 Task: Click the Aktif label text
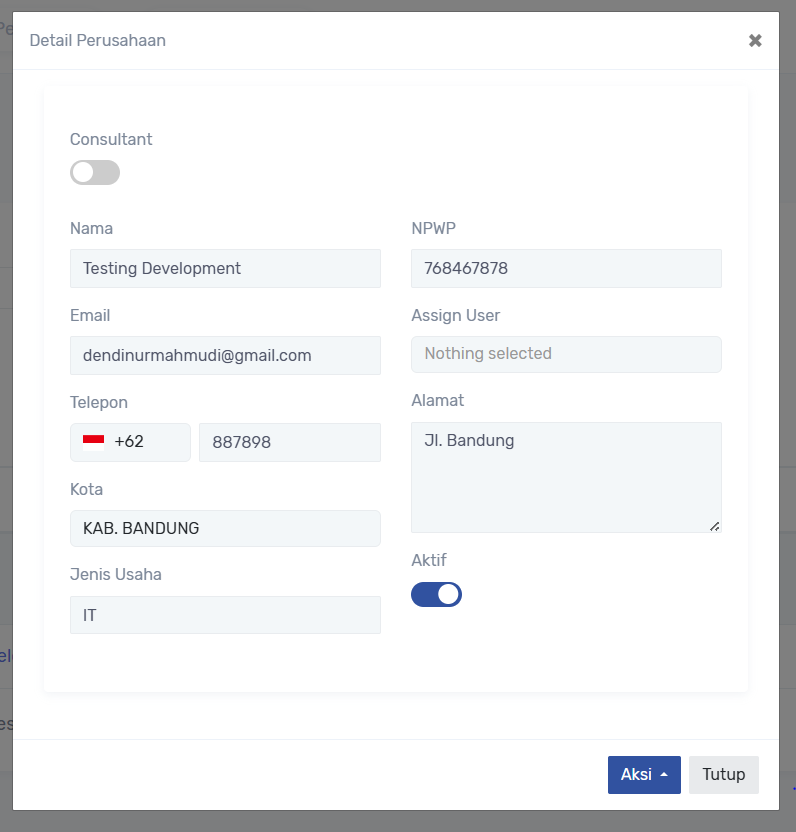point(428,560)
